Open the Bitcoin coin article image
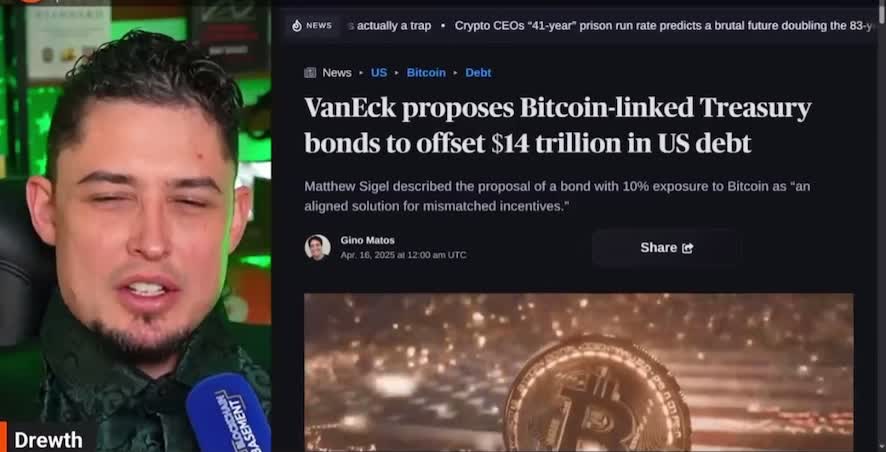The width and height of the screenshot is (886, 452). [579, 372]
